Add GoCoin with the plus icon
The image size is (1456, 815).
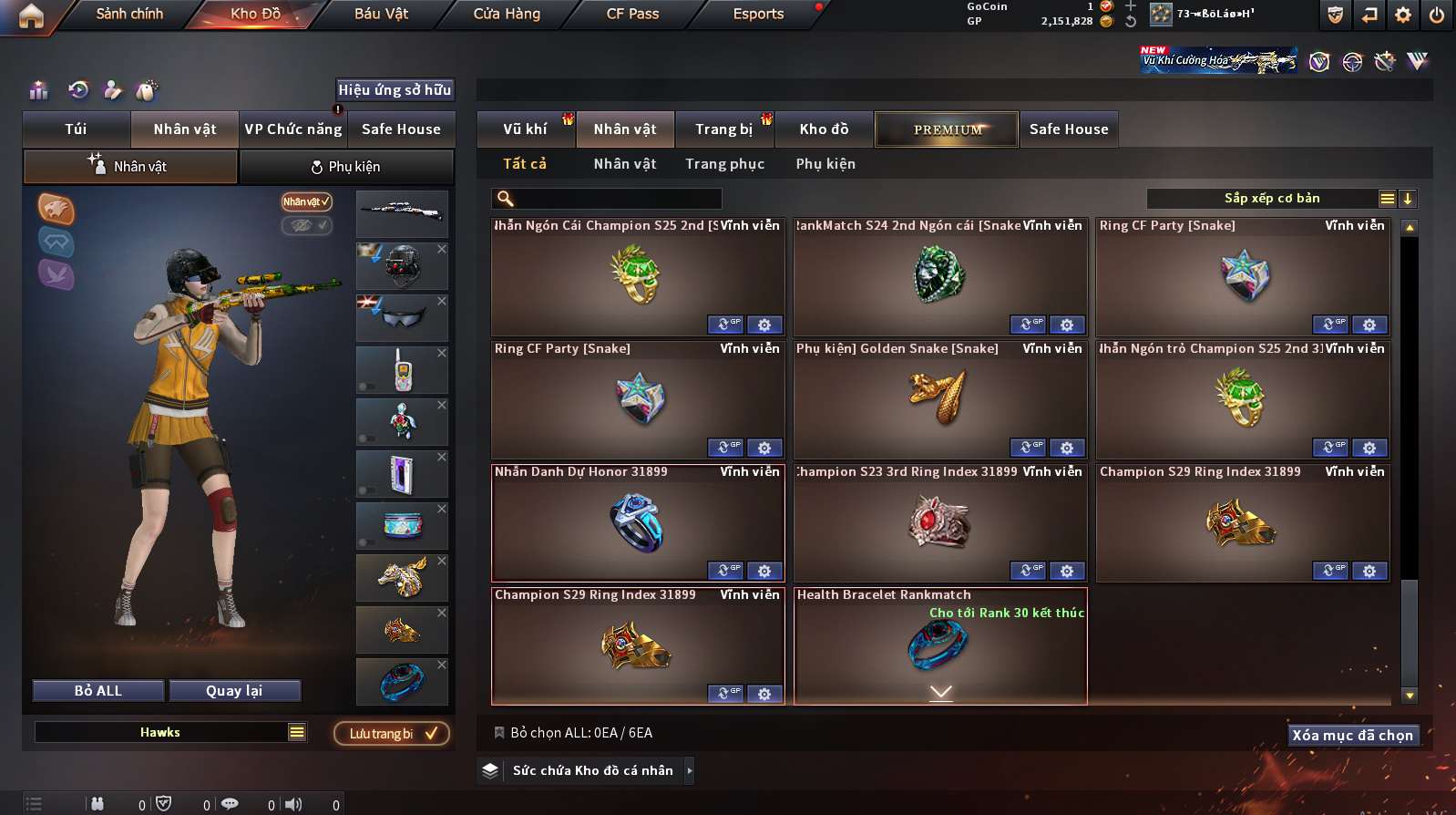[x=1131, y=6]
